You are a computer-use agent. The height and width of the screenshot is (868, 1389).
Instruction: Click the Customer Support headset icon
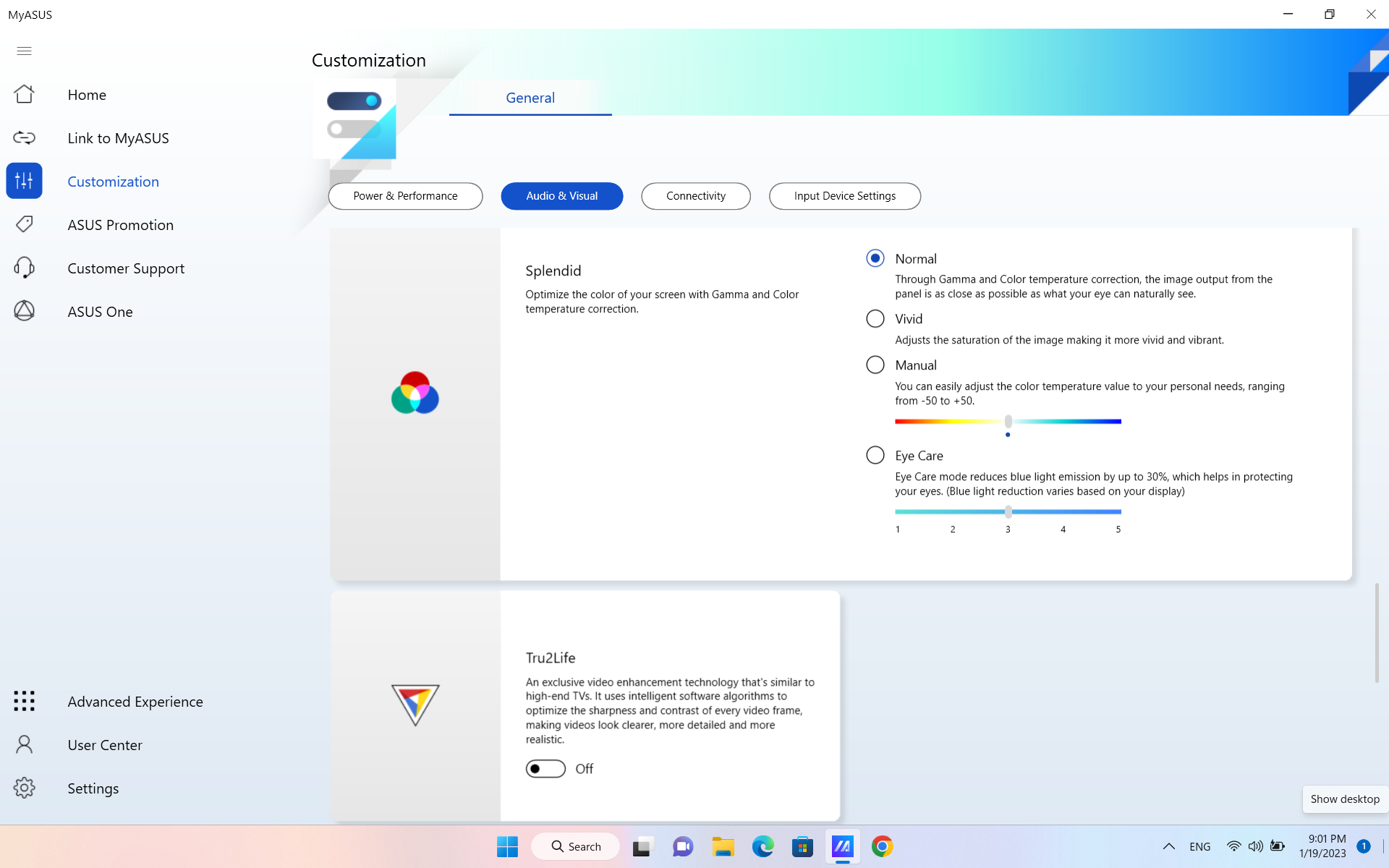(x=24, y=268)
